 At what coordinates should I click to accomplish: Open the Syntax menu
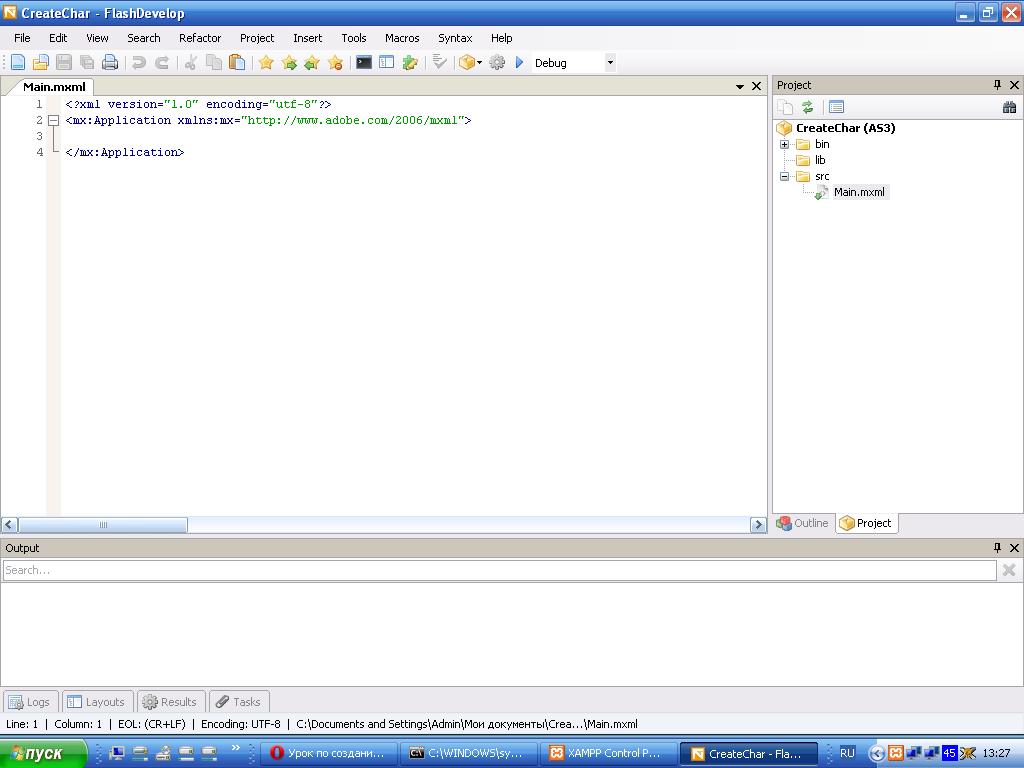point(455,38)
